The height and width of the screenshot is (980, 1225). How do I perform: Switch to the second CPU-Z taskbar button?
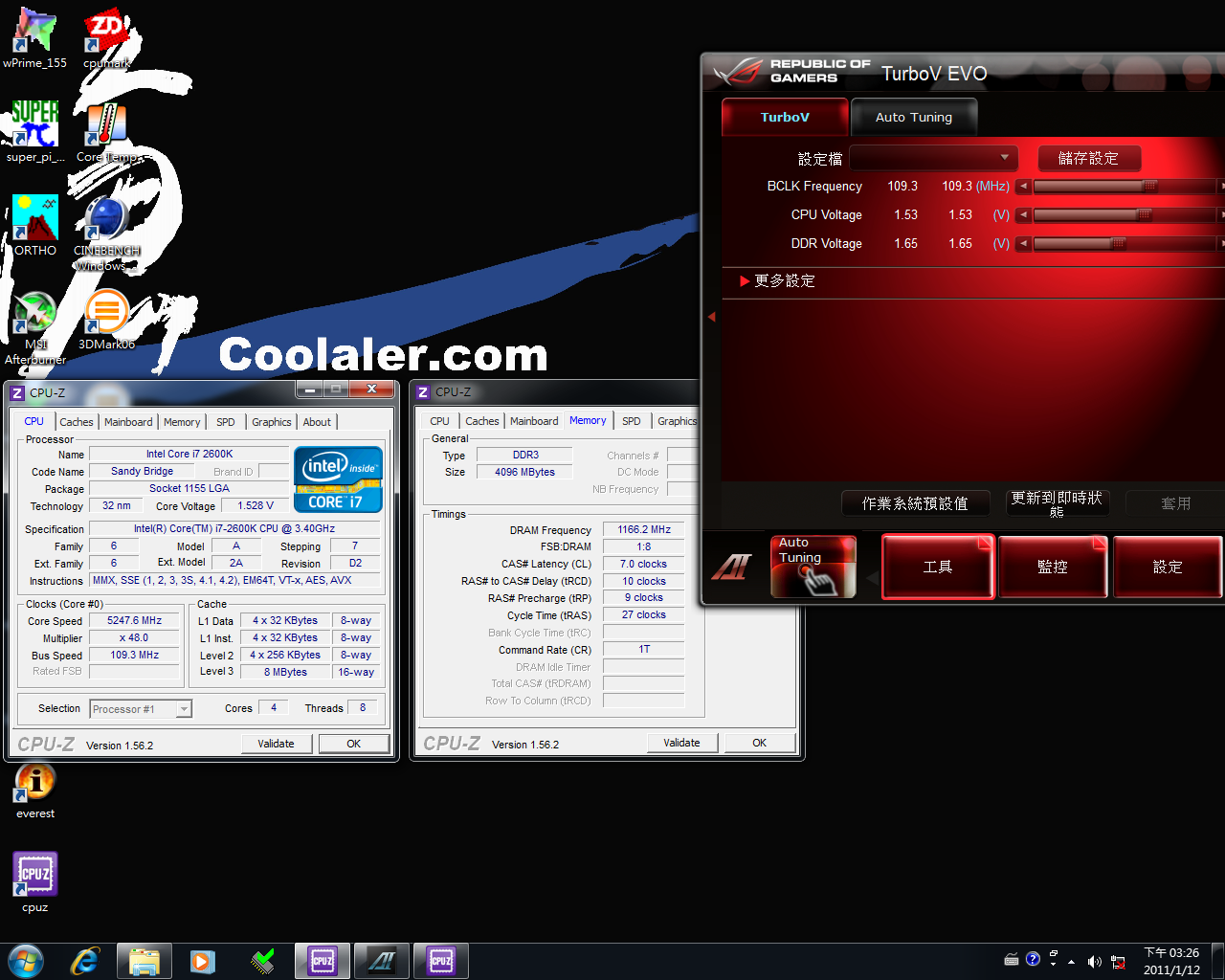(x=441, y=961)
